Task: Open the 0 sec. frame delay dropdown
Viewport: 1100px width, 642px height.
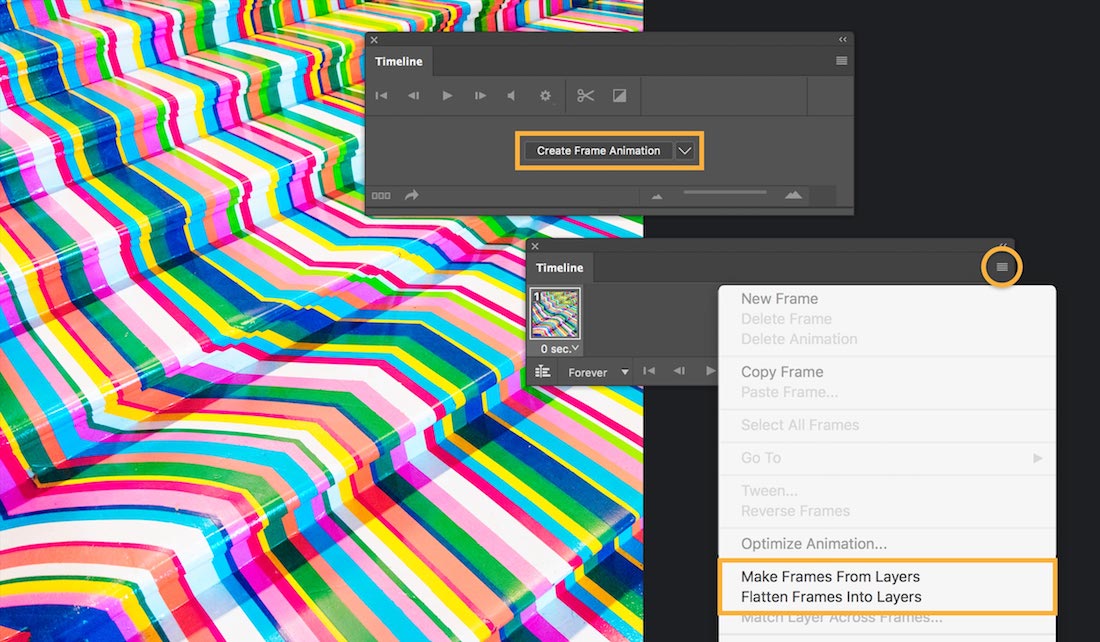Action: pos(559,349)
